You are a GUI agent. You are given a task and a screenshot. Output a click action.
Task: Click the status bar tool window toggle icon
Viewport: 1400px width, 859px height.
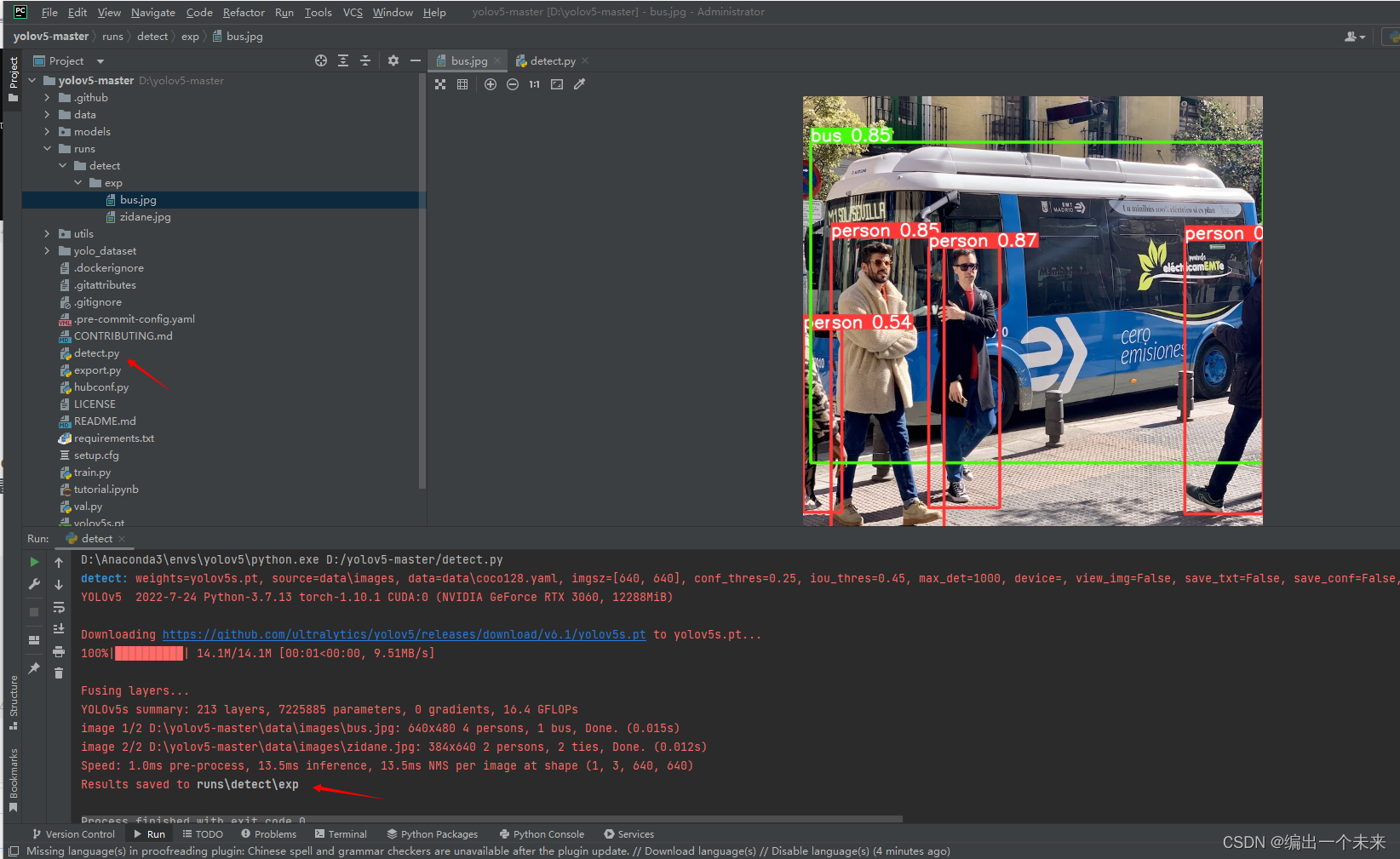click(x=13, y=851)
